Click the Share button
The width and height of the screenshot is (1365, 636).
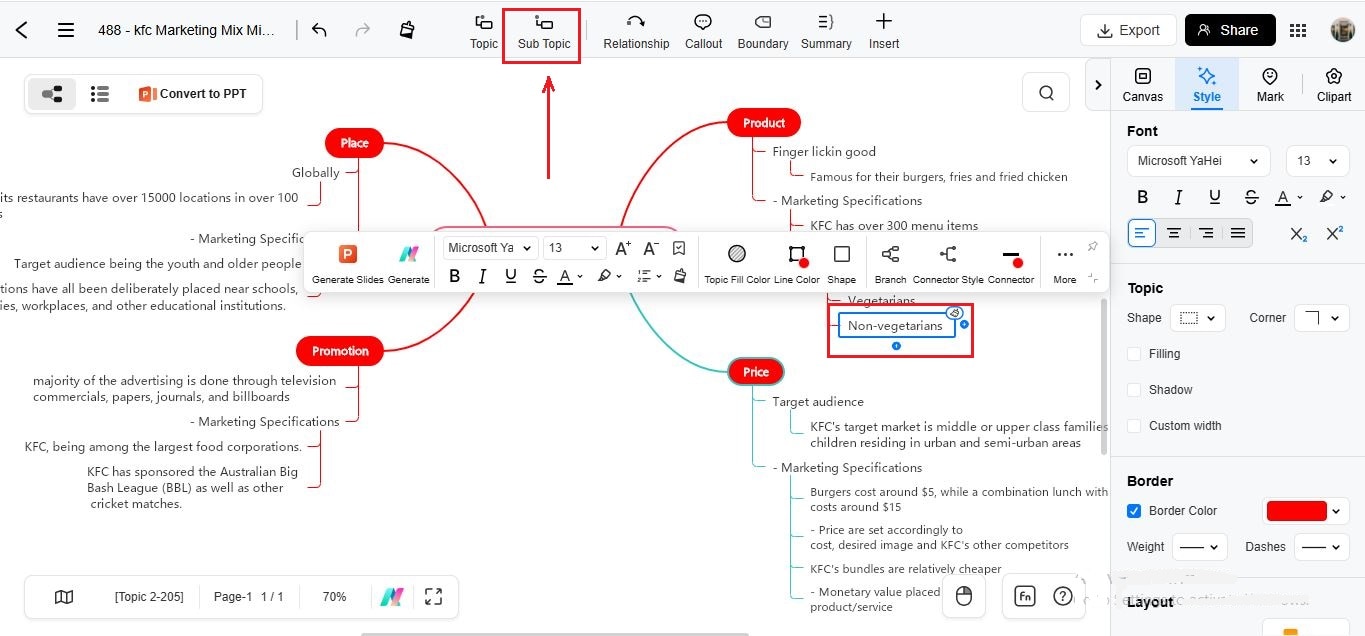coord(1230,30)
